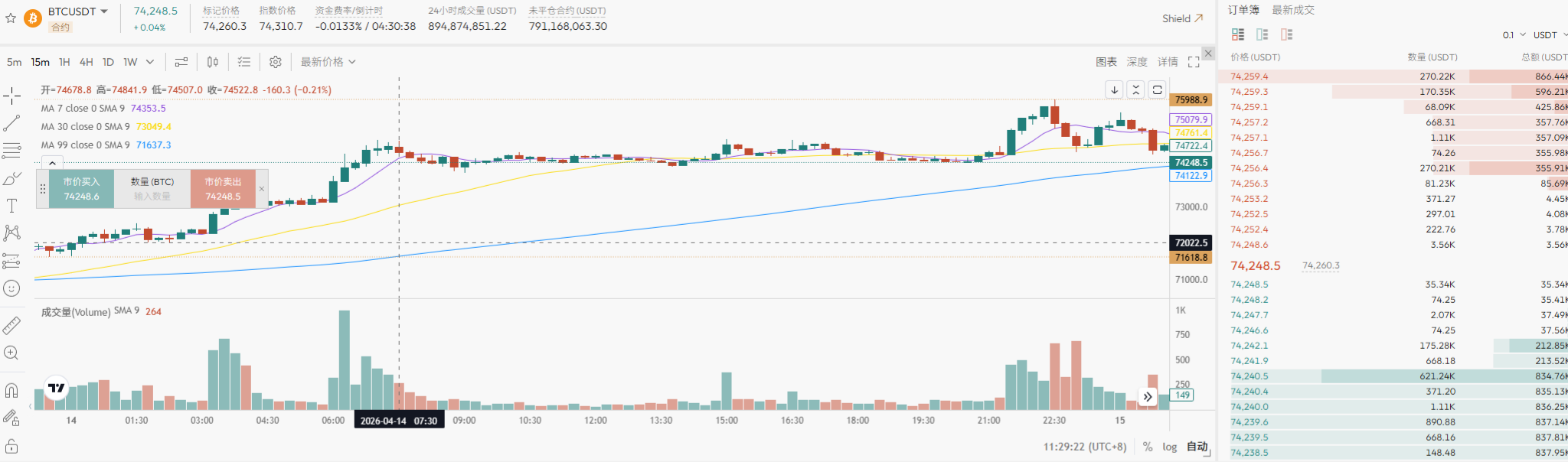Expand the BTCUSDT pair selector dropdown
Image resolution: width=1568 pixels, height=462 pixels.
click(104, 11)
